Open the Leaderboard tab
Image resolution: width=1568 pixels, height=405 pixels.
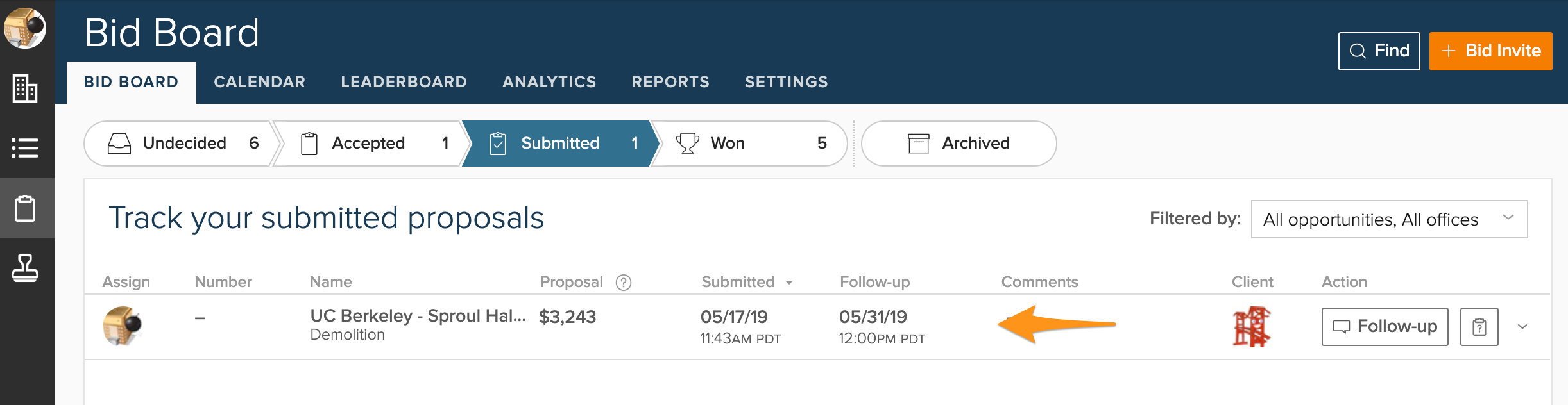point(404,82)
